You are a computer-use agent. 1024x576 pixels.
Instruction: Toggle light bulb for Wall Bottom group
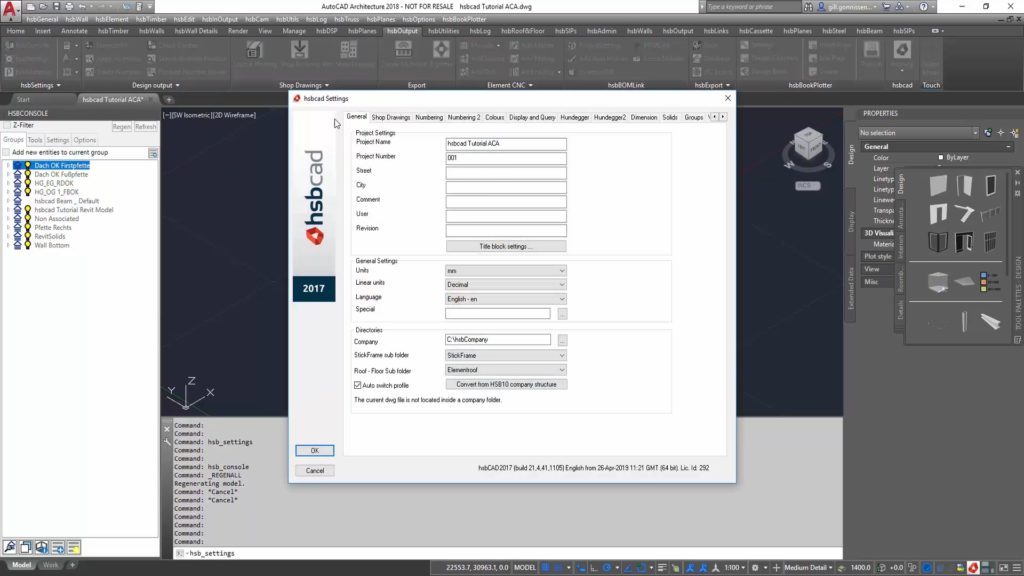pyautogui.click(x=28, y=246)
